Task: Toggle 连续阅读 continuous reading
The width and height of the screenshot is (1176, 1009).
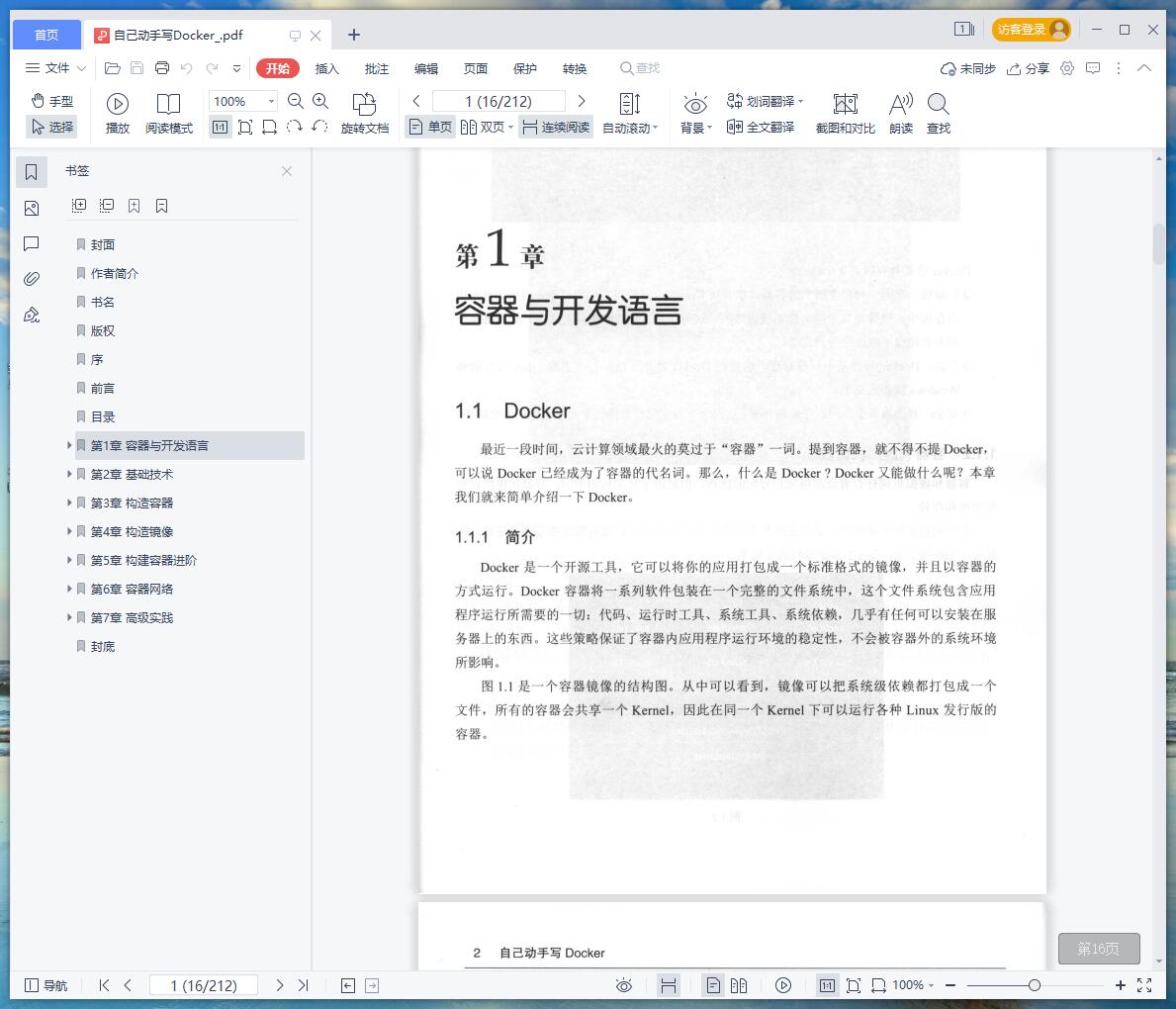Action: (x=556, y=127)
